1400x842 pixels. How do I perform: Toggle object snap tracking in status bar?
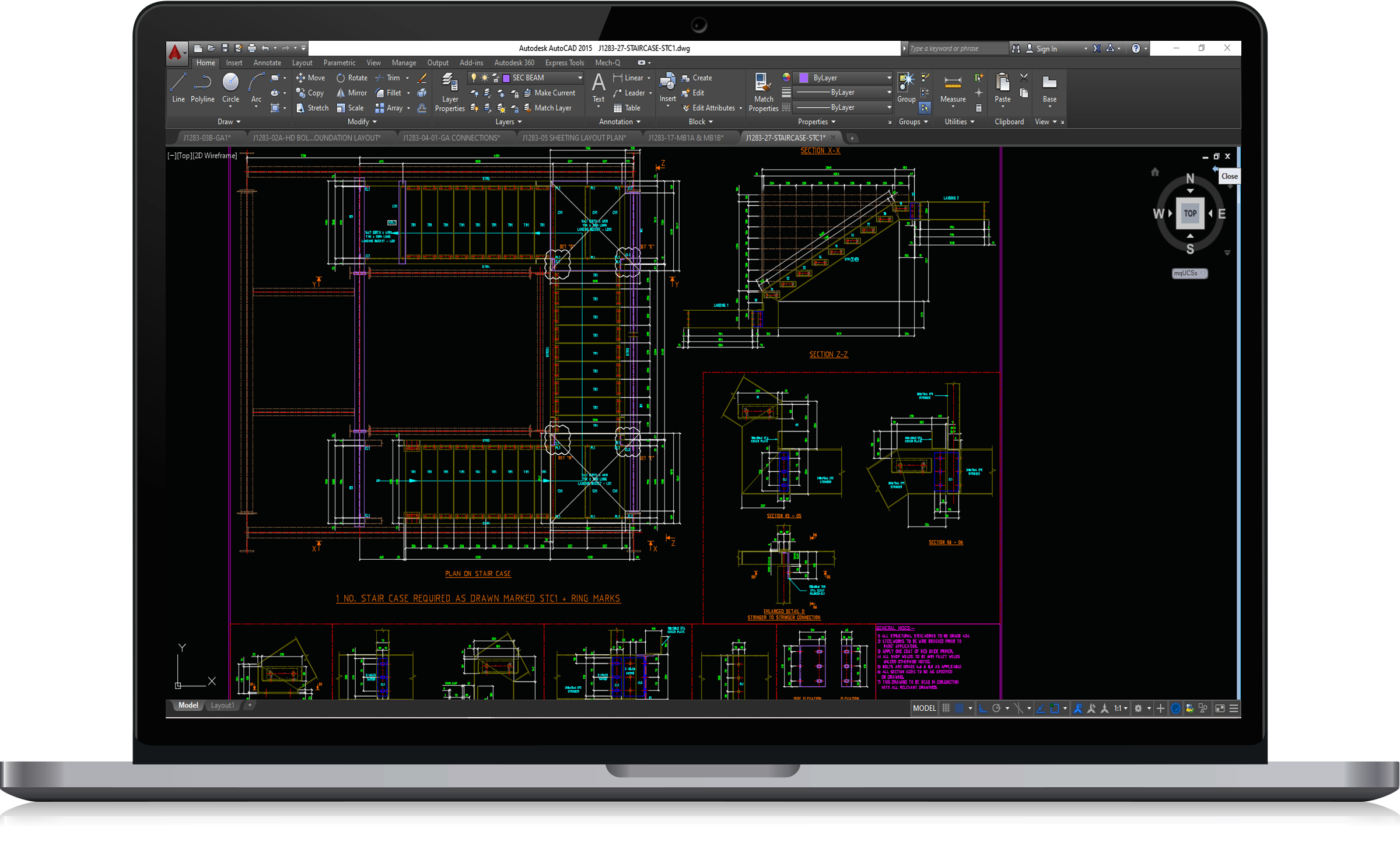(1041, 708)
